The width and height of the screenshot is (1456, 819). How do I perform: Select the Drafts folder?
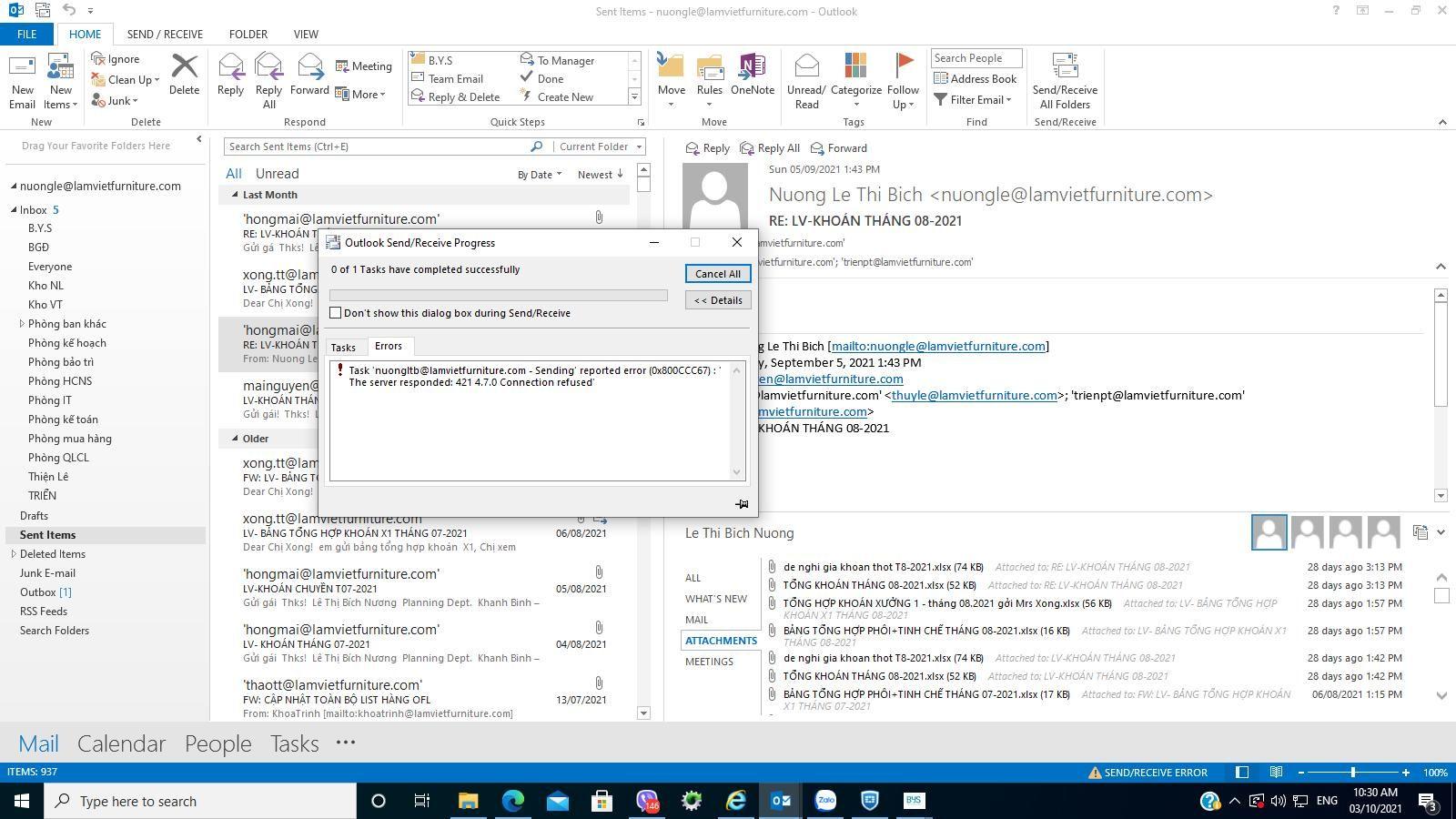[34, 516]
